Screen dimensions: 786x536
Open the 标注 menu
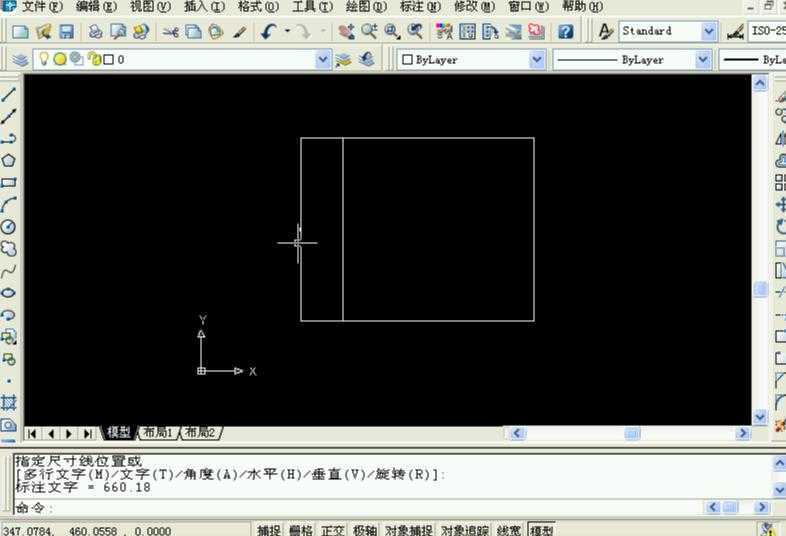[420, 7]
